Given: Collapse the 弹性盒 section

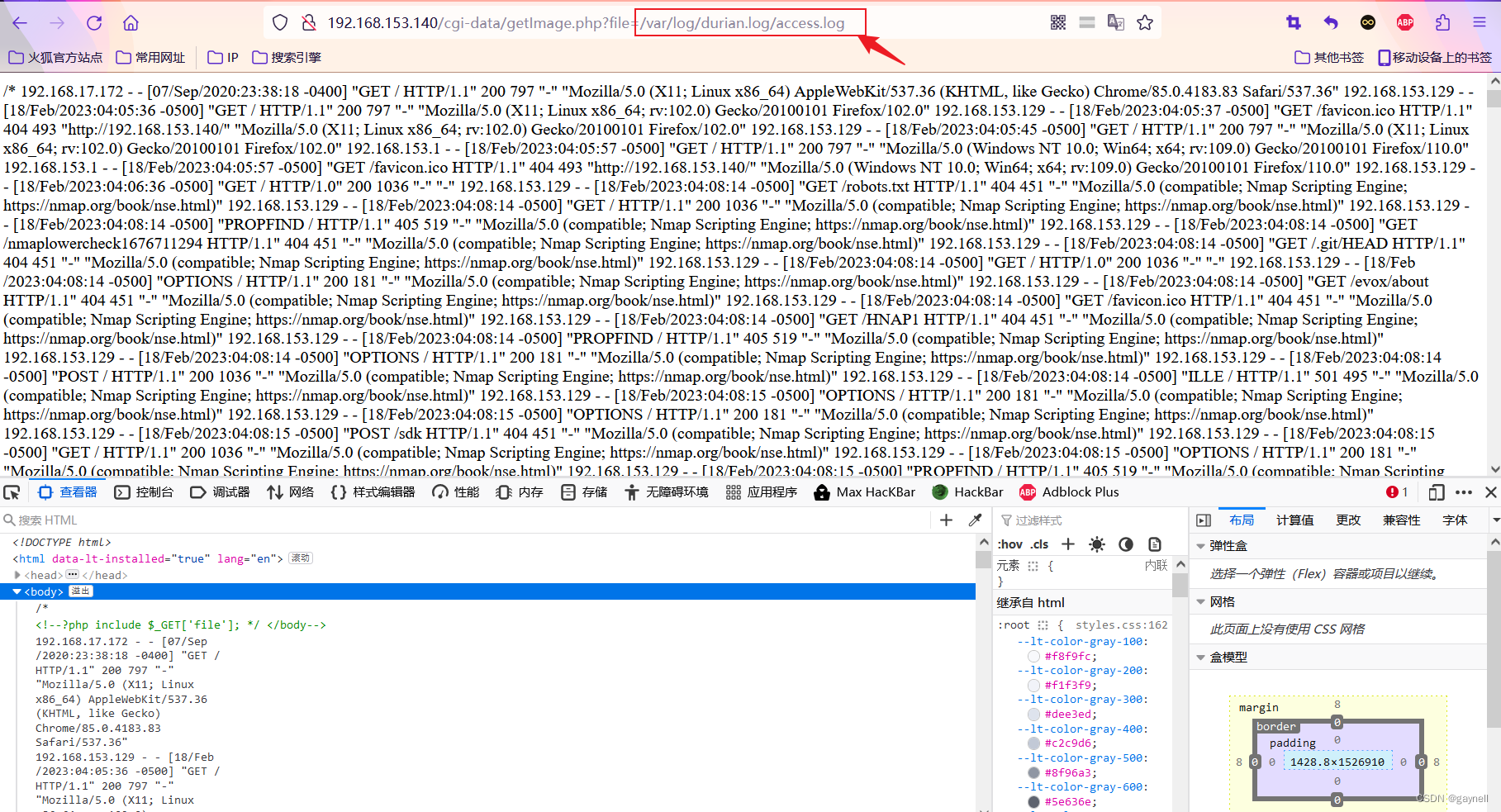Looking at the screenshot, I should point(1200,546).
